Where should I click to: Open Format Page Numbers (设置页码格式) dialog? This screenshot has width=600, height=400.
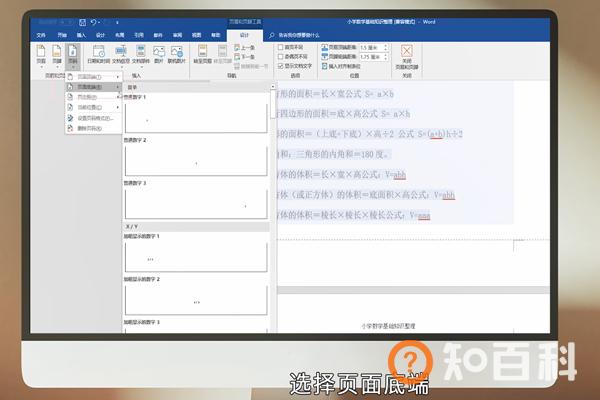pyautogui.click(x=93, y=118)
